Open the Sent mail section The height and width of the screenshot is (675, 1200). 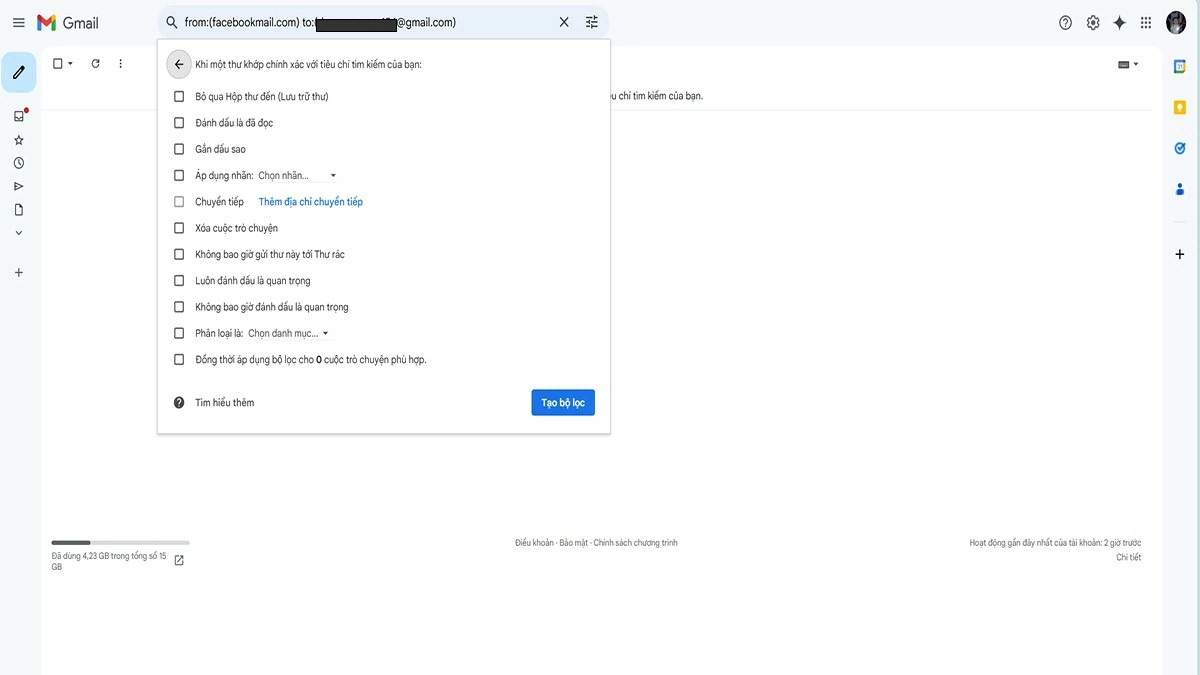coord(18,185)
